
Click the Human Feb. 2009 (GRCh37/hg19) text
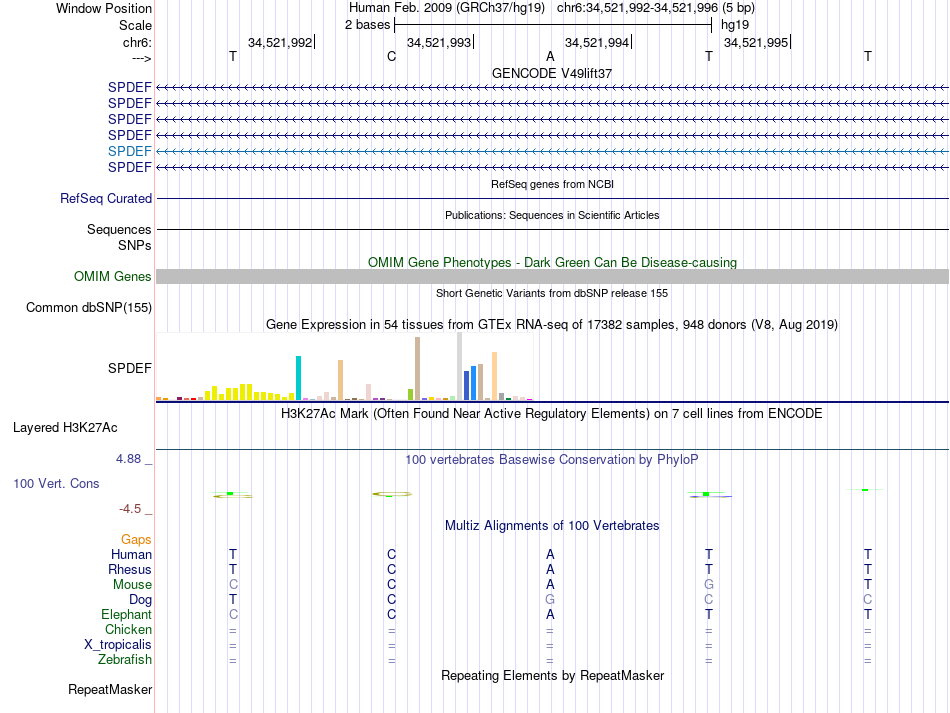(447, 8)
